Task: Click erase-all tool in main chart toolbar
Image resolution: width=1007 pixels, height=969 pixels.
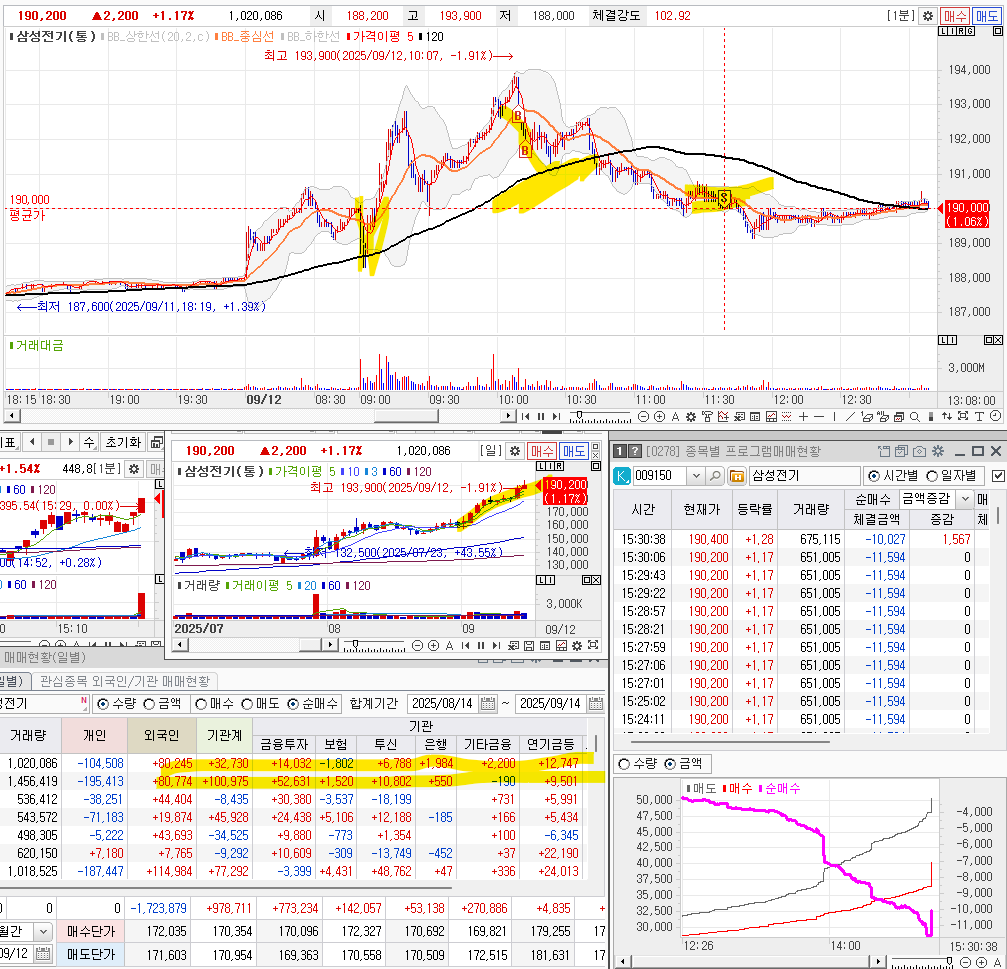Action: pyautogui.click(x=882, y=417)
